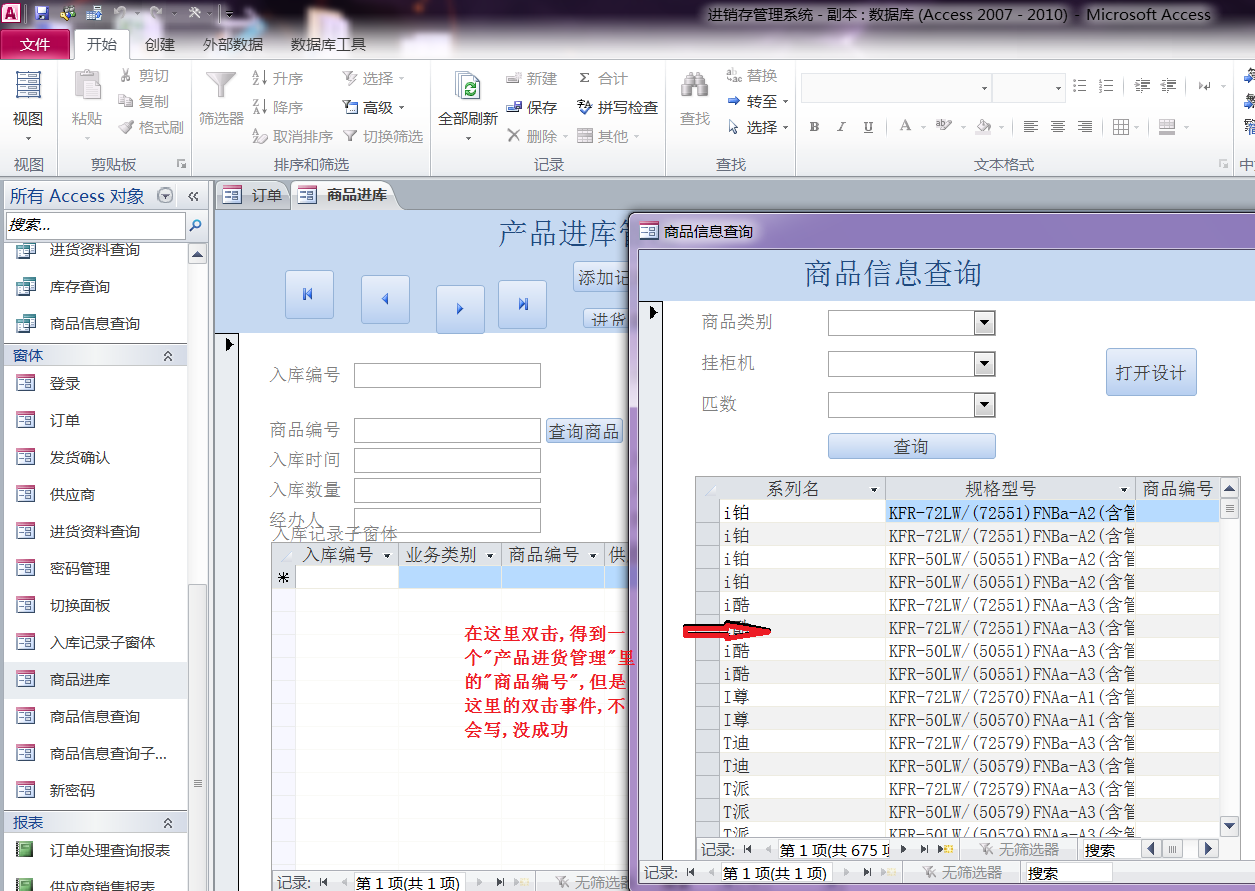This screenshot has width=1255, height=891.
Task: Go to first record navigation button
Action: pos(309,295)
